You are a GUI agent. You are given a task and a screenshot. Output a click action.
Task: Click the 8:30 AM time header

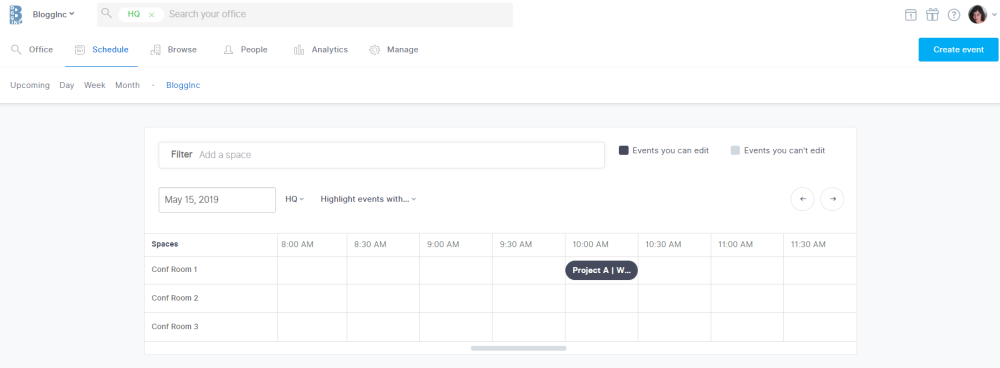[371, 244]
